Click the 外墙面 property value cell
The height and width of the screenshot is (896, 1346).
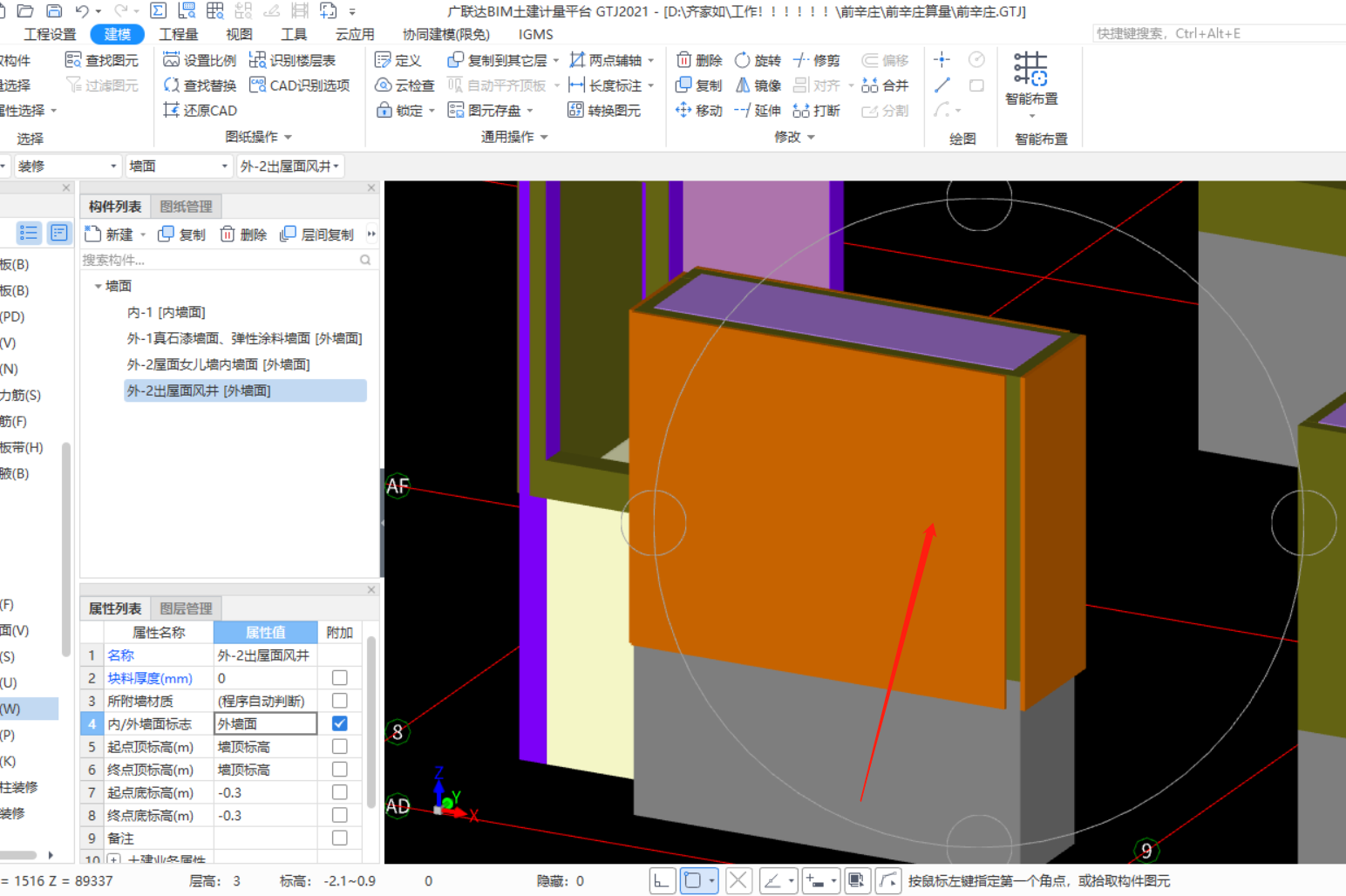coord(265,723)
